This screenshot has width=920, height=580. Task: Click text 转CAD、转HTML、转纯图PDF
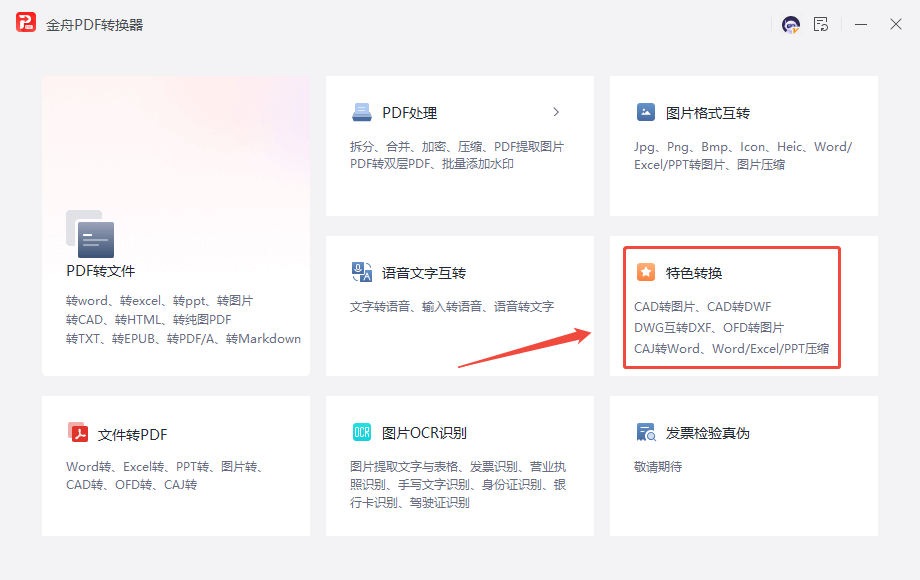(x=148, y=320)
